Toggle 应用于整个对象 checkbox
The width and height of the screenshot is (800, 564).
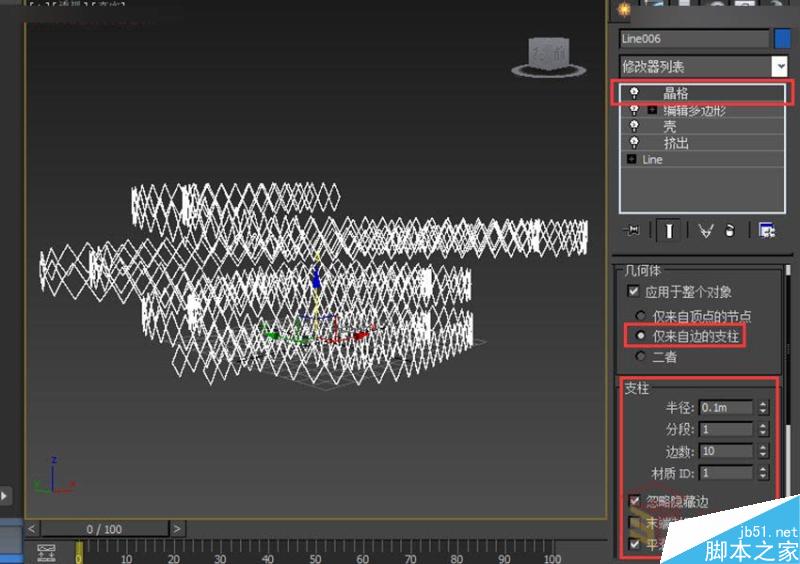click(x=633, y=291)
